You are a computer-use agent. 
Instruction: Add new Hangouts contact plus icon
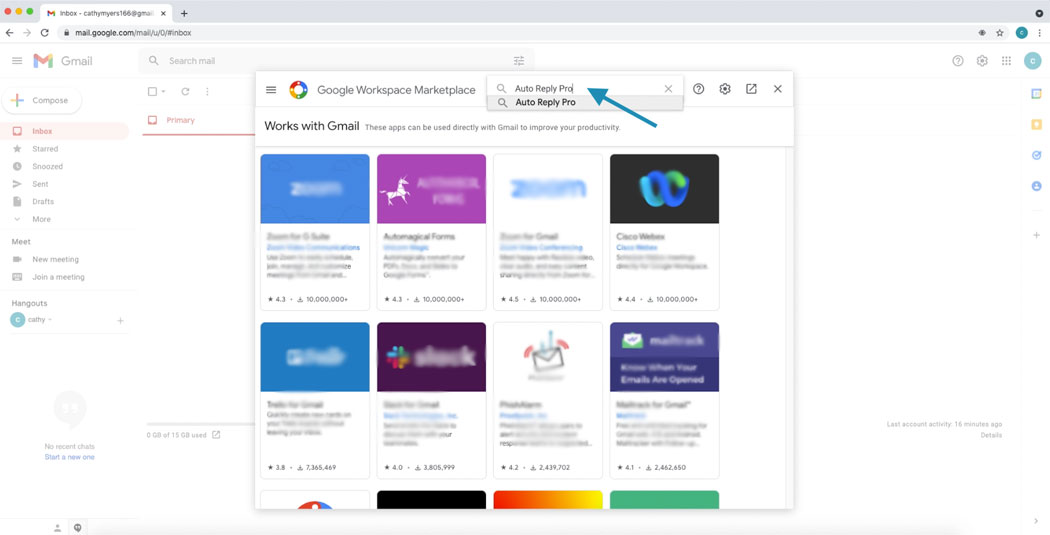coord(121,321)
